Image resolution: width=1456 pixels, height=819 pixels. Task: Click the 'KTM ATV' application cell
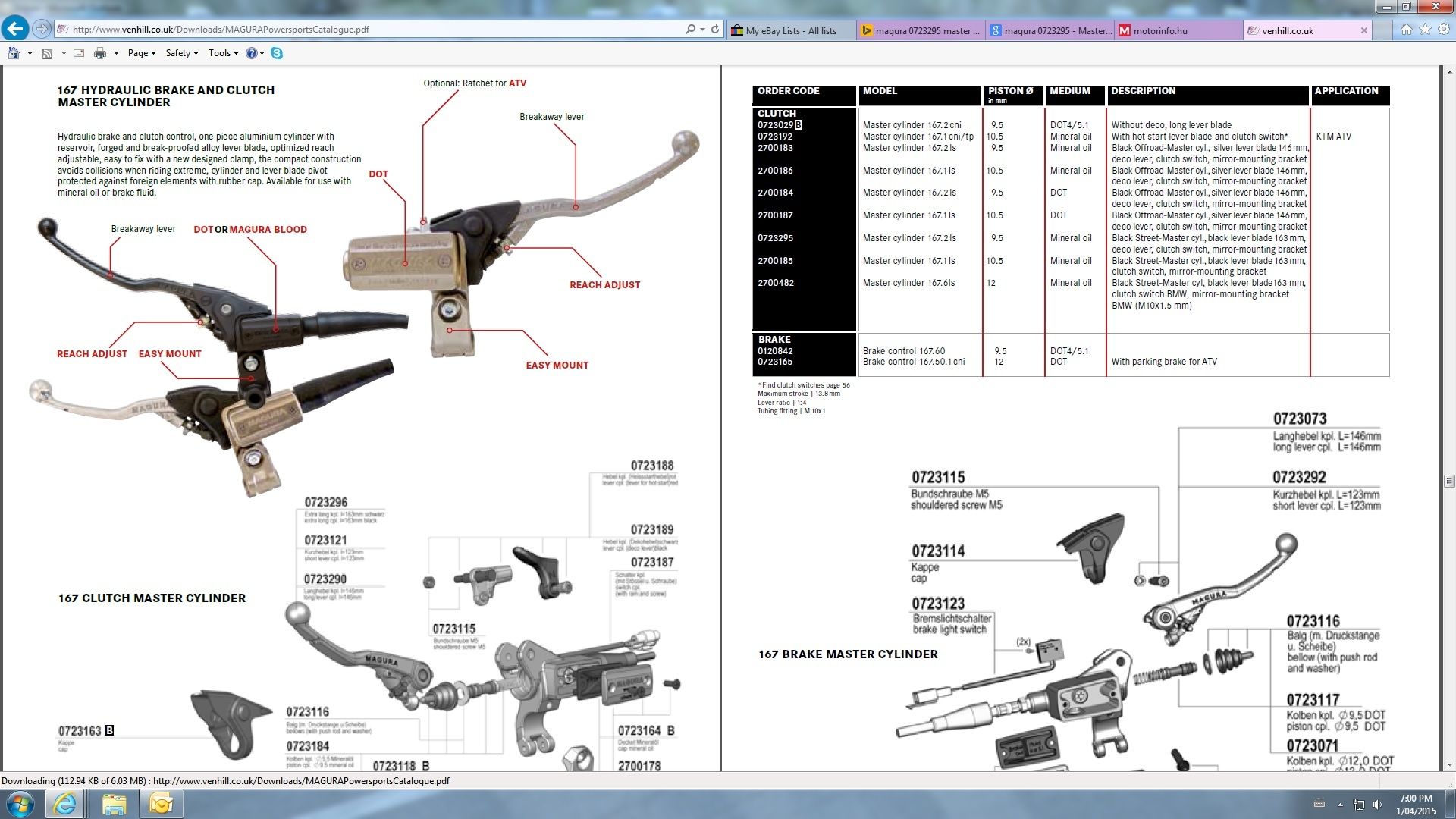click(1333, 136)
